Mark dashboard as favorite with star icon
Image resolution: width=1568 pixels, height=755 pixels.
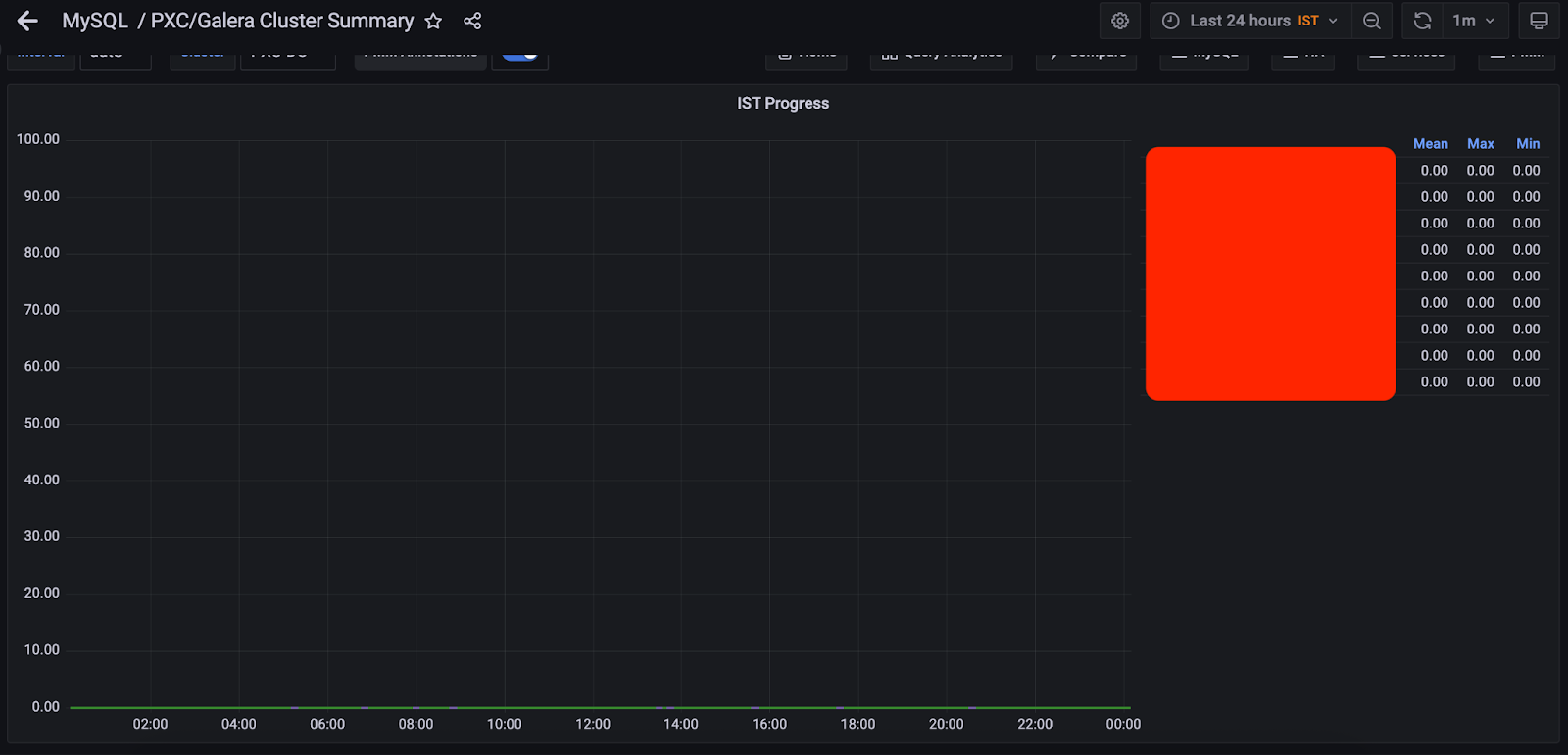(x=433, y=21)
